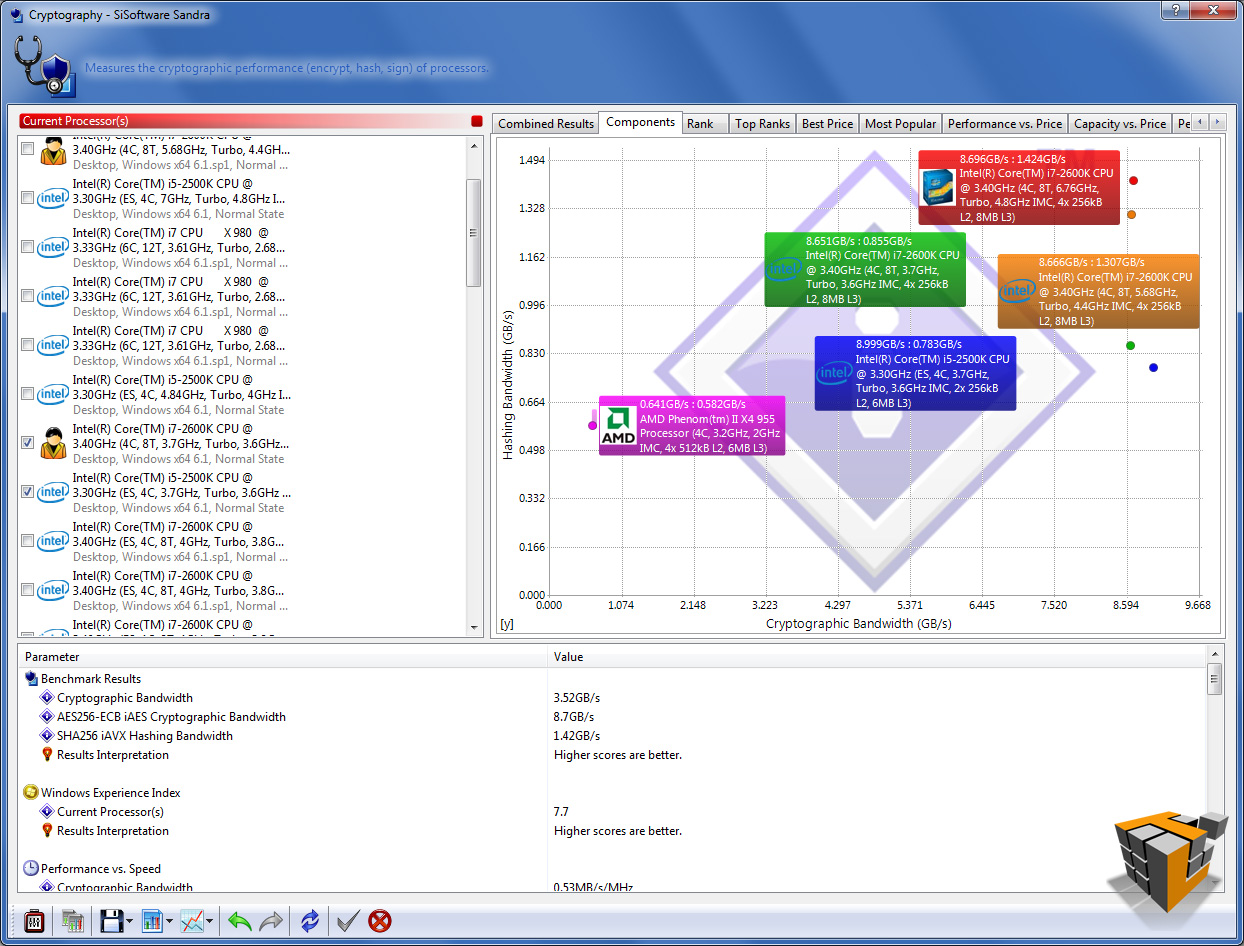Click the grey forward arrow icon
Image resolution: width=1244 pixels, height=946 pixels.
point(271,921)
